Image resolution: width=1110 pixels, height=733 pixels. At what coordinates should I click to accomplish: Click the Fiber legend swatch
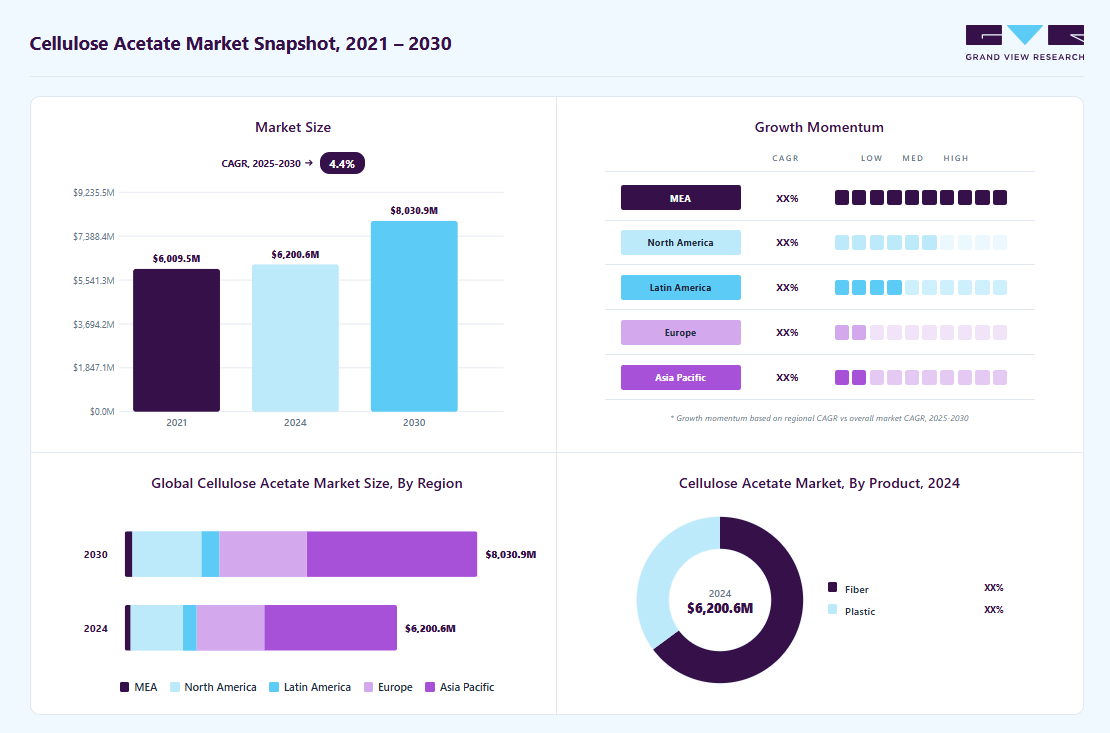click(x=832, y=587)
